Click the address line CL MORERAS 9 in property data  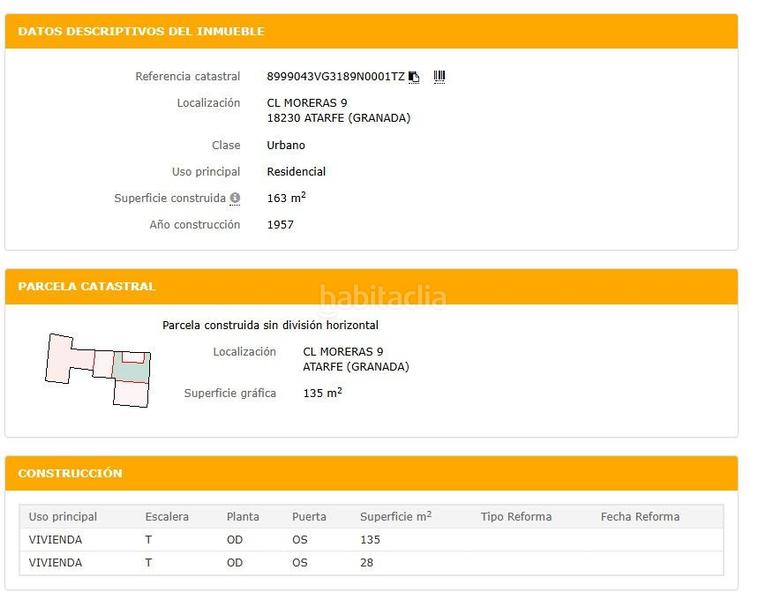coord(307,103)
